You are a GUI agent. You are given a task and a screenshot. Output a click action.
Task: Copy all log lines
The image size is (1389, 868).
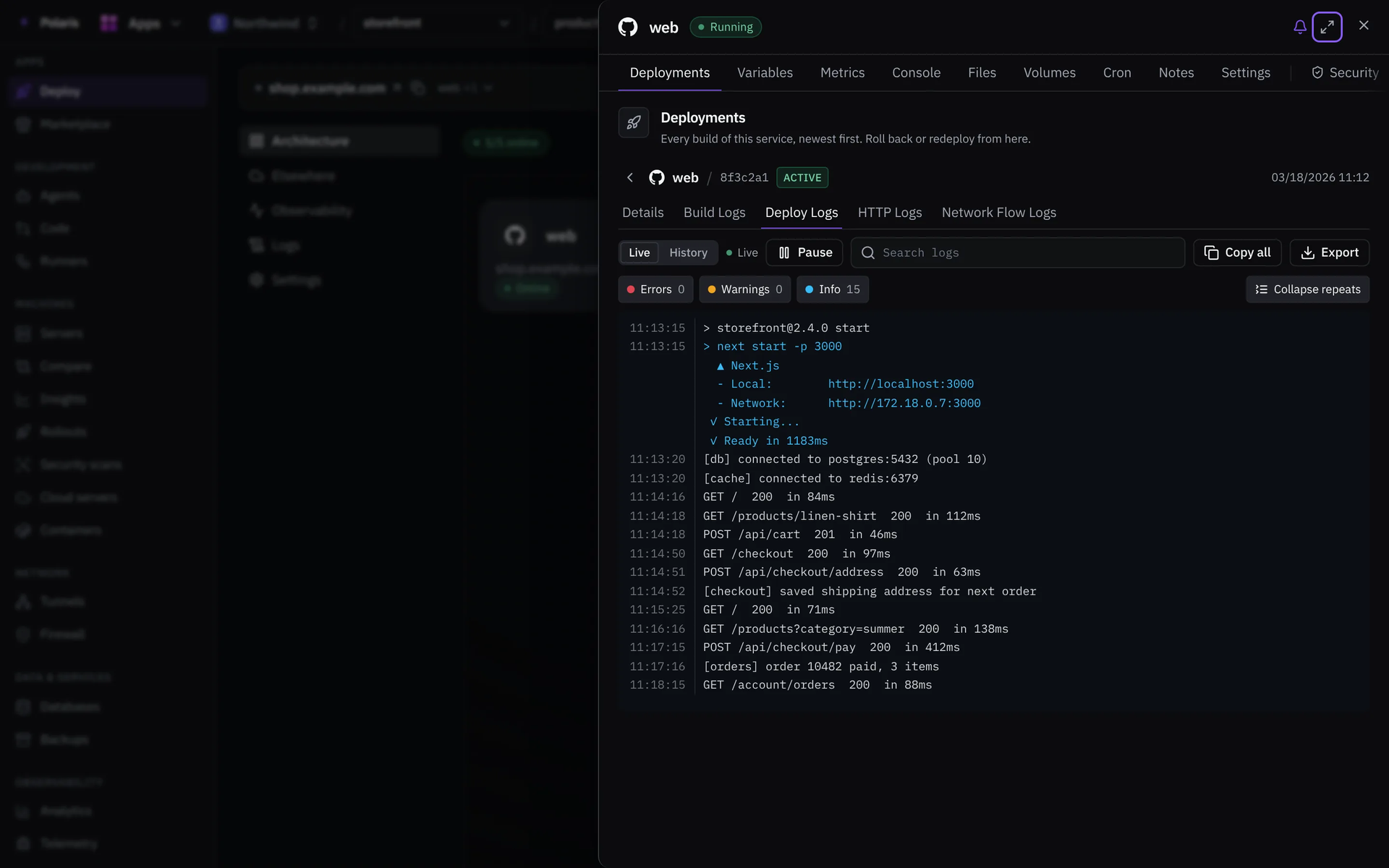pos(1236,252)
